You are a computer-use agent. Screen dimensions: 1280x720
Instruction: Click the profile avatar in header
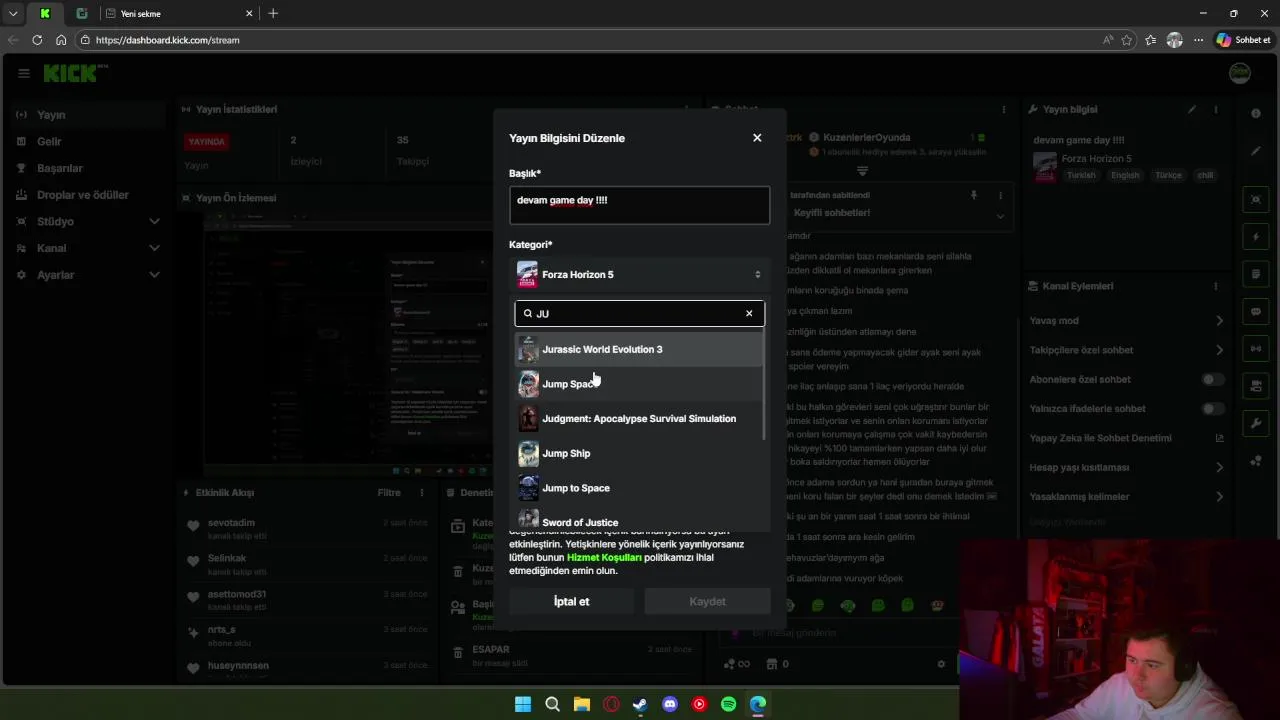(x=1239, y=73)
